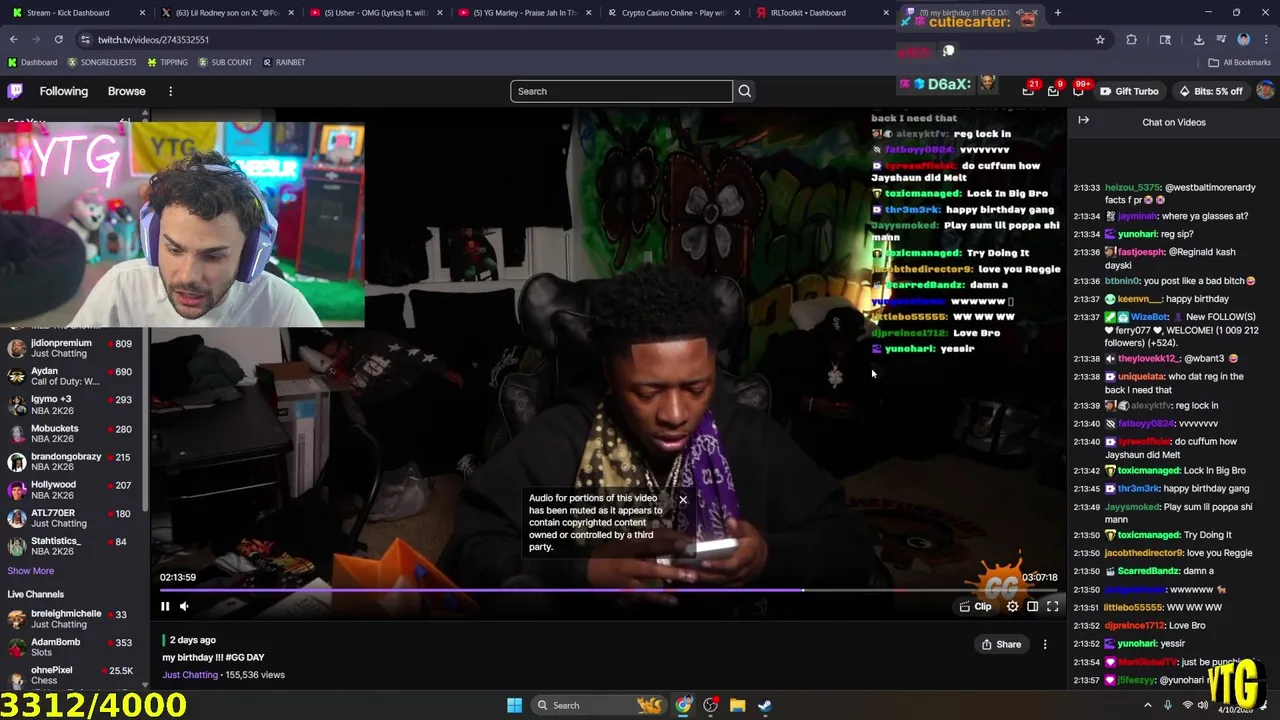Open ATL770ER channel in sidebar
The width and height of the screenshot is (1280, 720).
coord(74,518)
